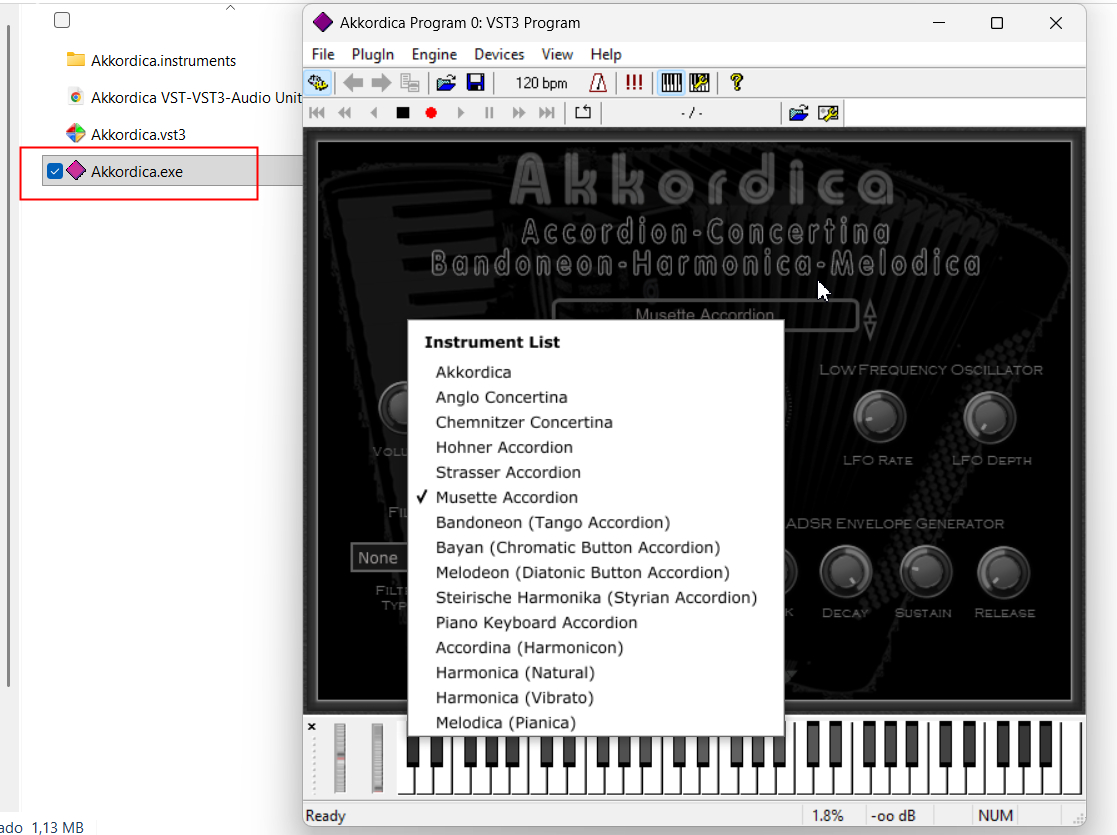Click the left wheel strip beside the keyboard
Image resolution: width=1117 pixels, height=835 pixels.
(x=340, y=758)
